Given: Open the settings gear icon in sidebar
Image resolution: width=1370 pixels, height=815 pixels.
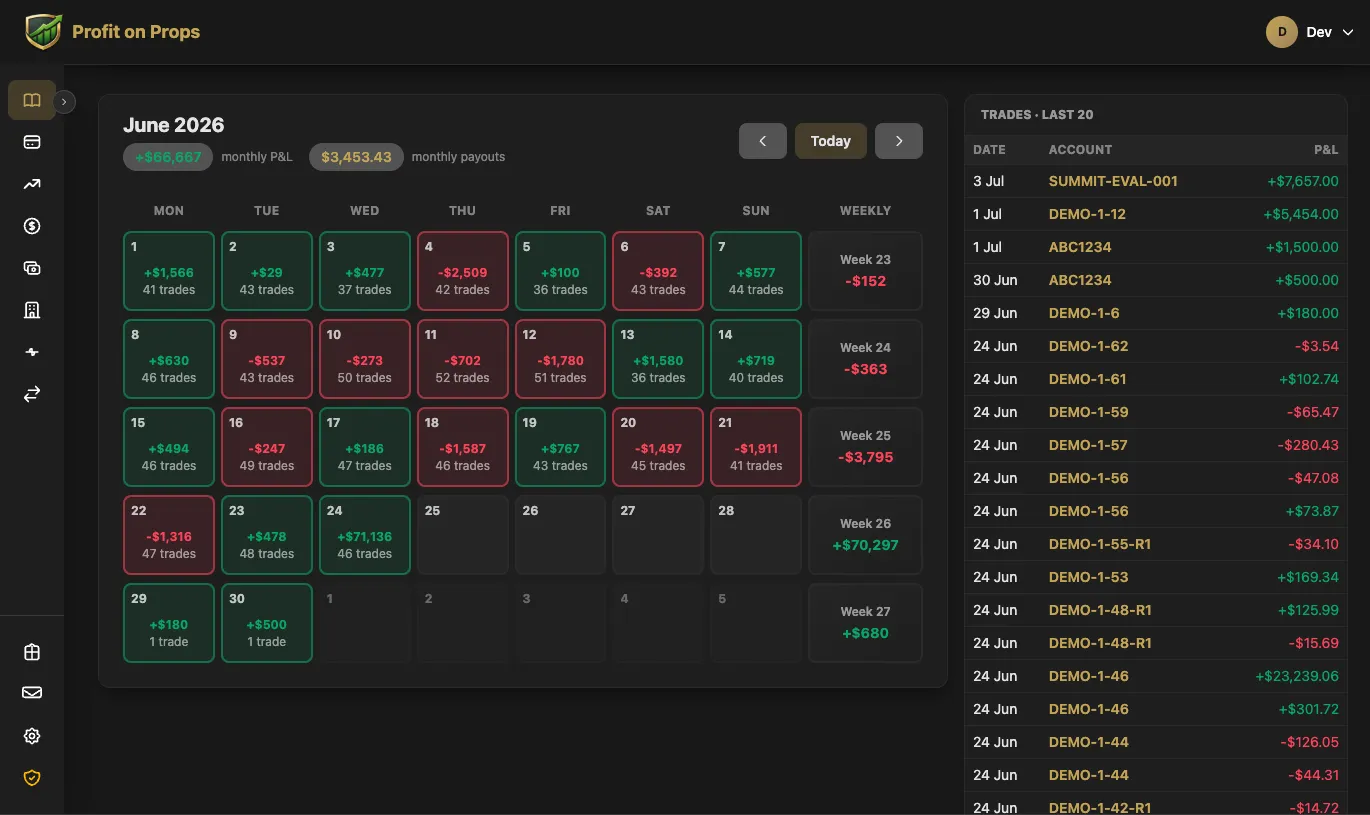Looking at the screenshot, I should click(x=32, y=736).
